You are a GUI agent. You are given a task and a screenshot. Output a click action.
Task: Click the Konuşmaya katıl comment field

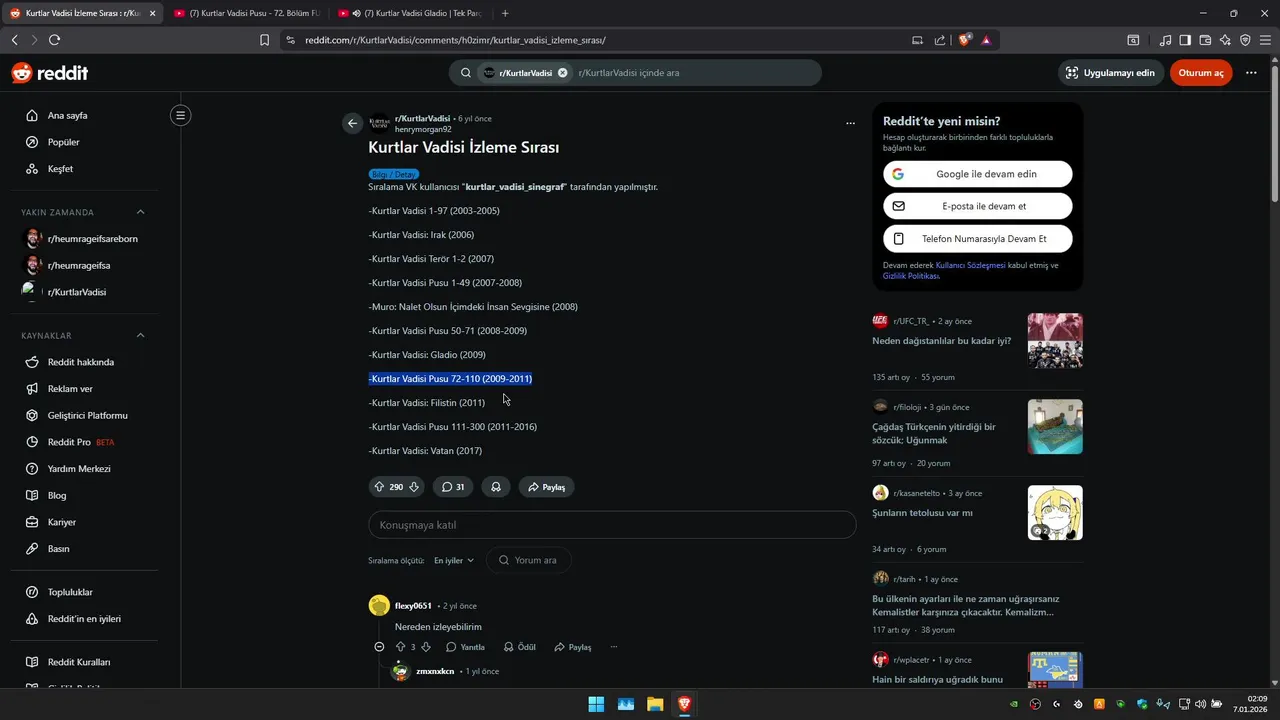tap(612, 525)
